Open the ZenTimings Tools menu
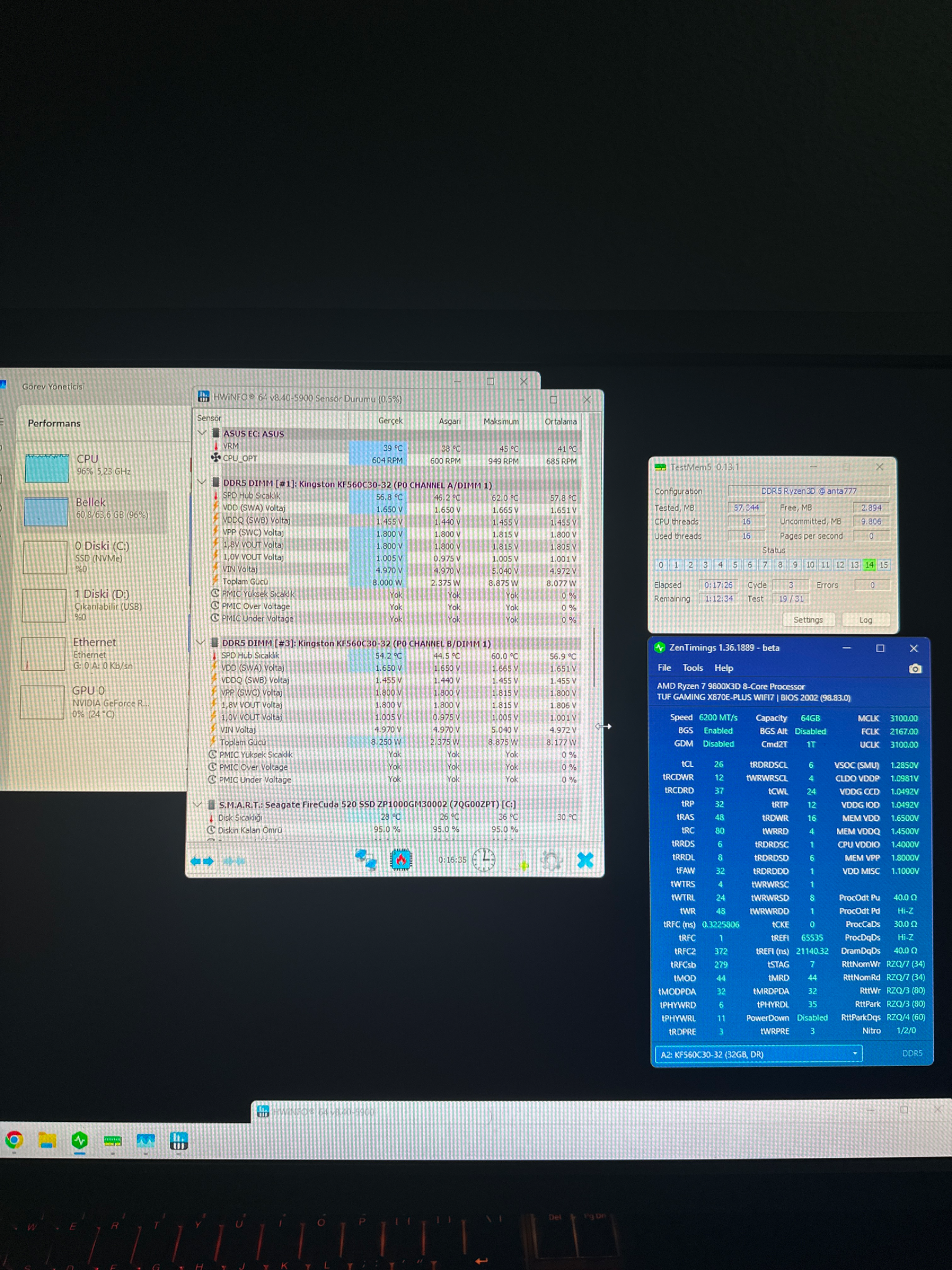The height and width of the screenshot is (1270, 952). click(692, 667)
